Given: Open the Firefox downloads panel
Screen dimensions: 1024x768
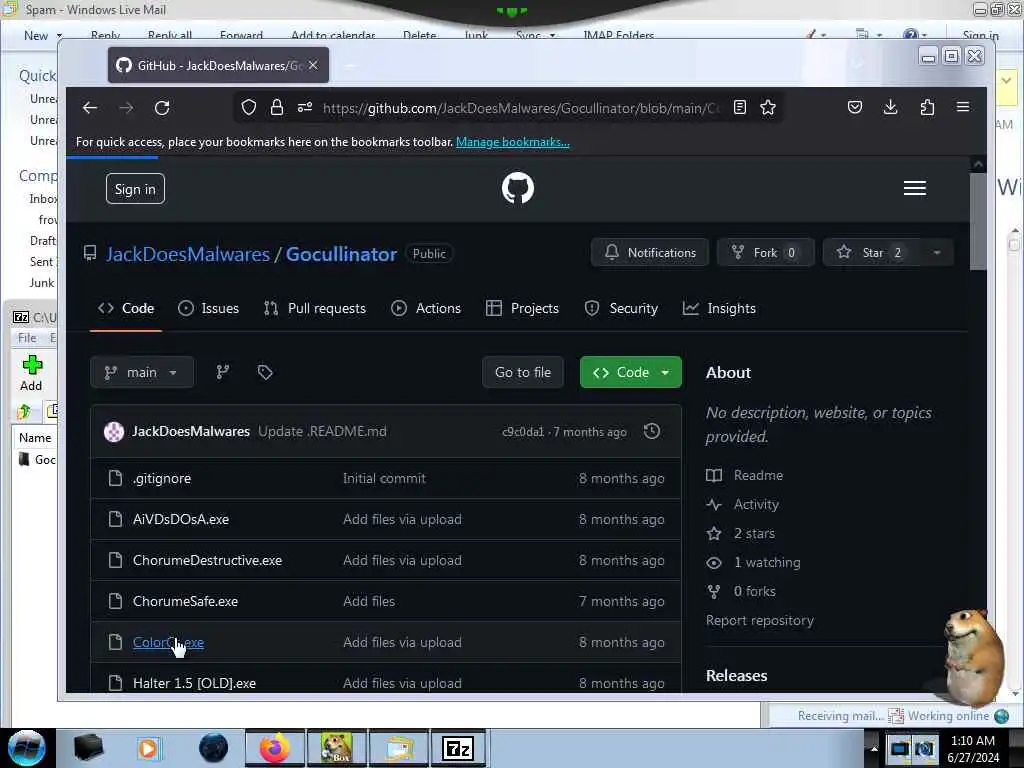Looking at the screenshot, I should tap(890, 107).
